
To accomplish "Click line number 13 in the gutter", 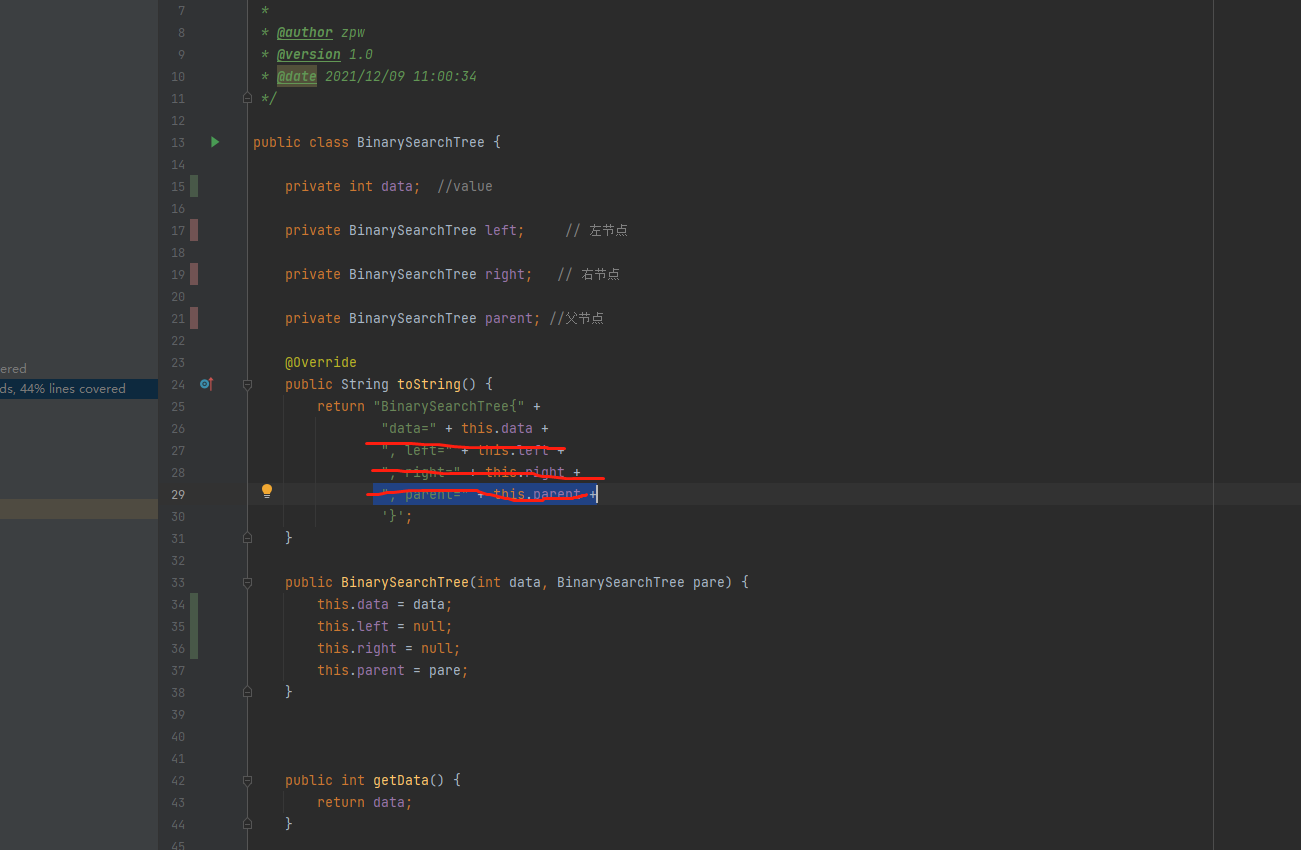I will tap(178, 142).
